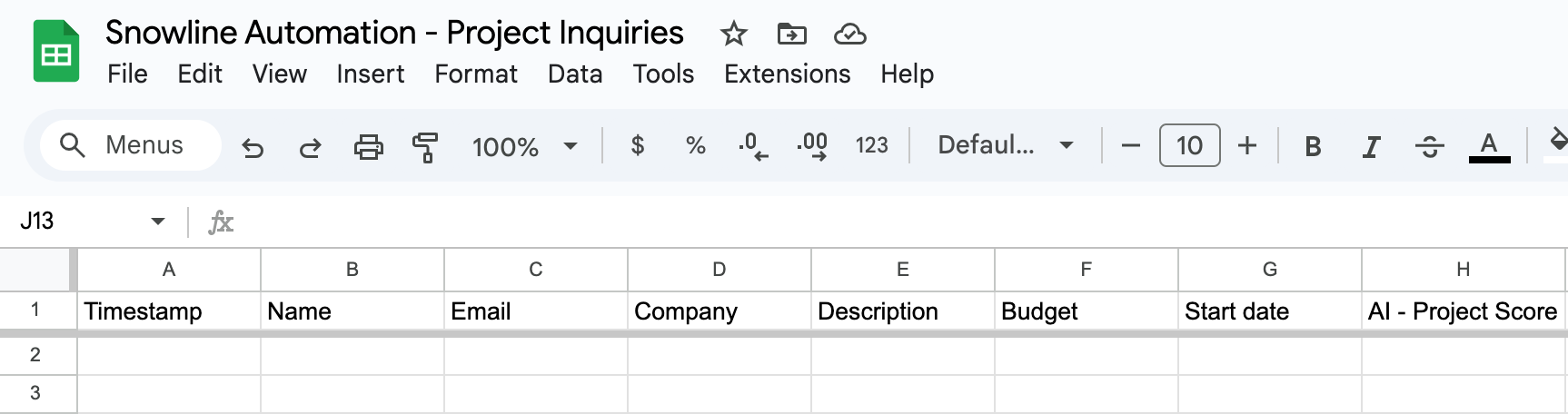Activate the paint format tool

[425, 146]
